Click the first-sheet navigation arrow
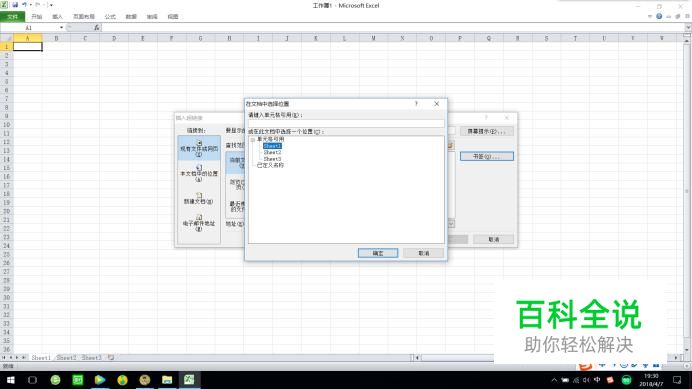The width and height of the screenshot is (692, 389). coord(4,358)
